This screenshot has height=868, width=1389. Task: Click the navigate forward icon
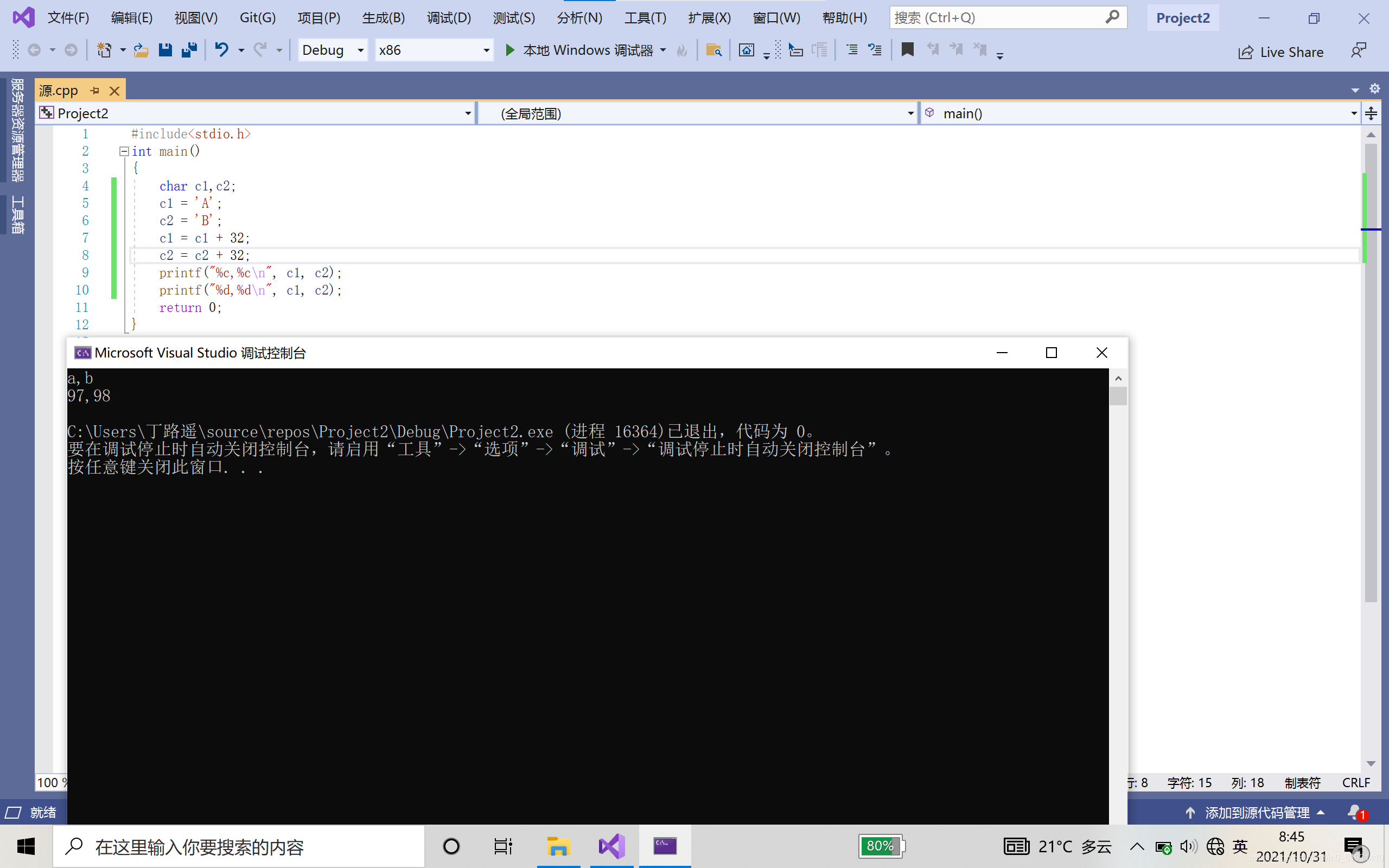[x=71, y=50]
